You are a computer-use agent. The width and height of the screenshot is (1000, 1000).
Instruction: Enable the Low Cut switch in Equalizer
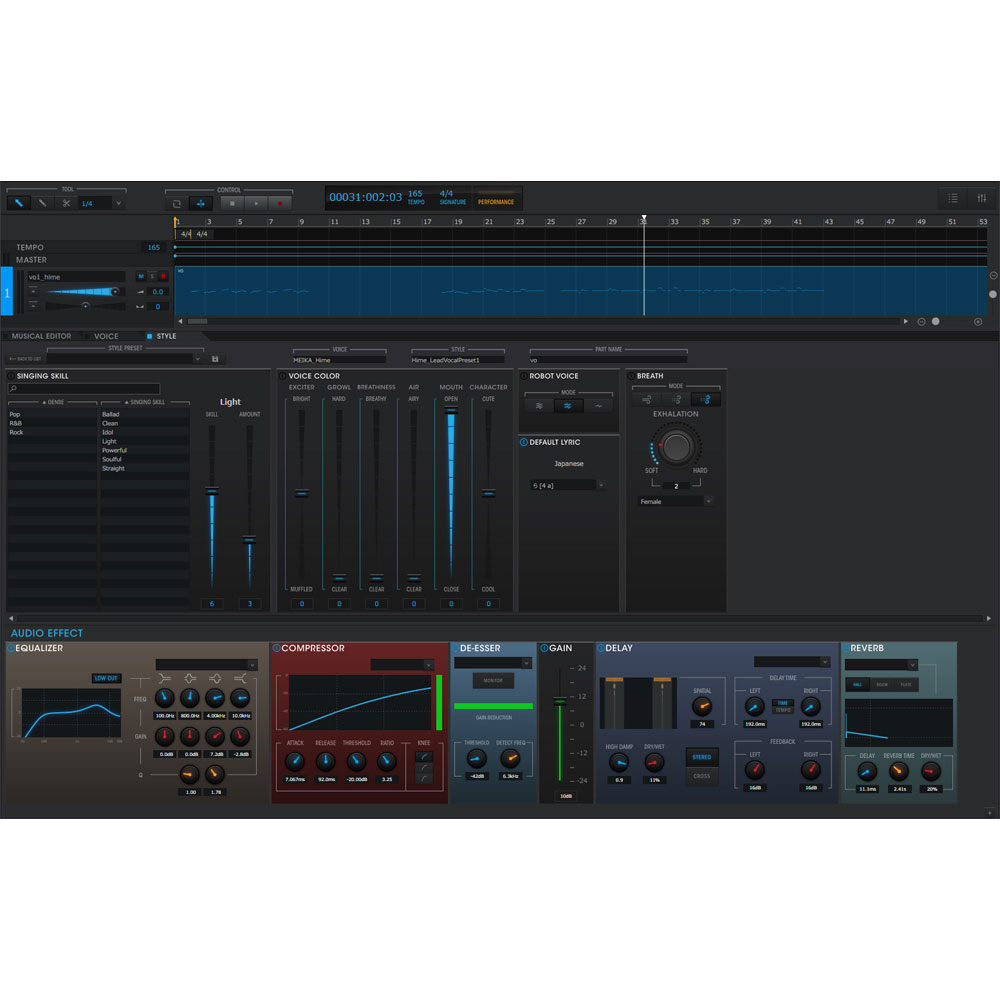(106, 678)
